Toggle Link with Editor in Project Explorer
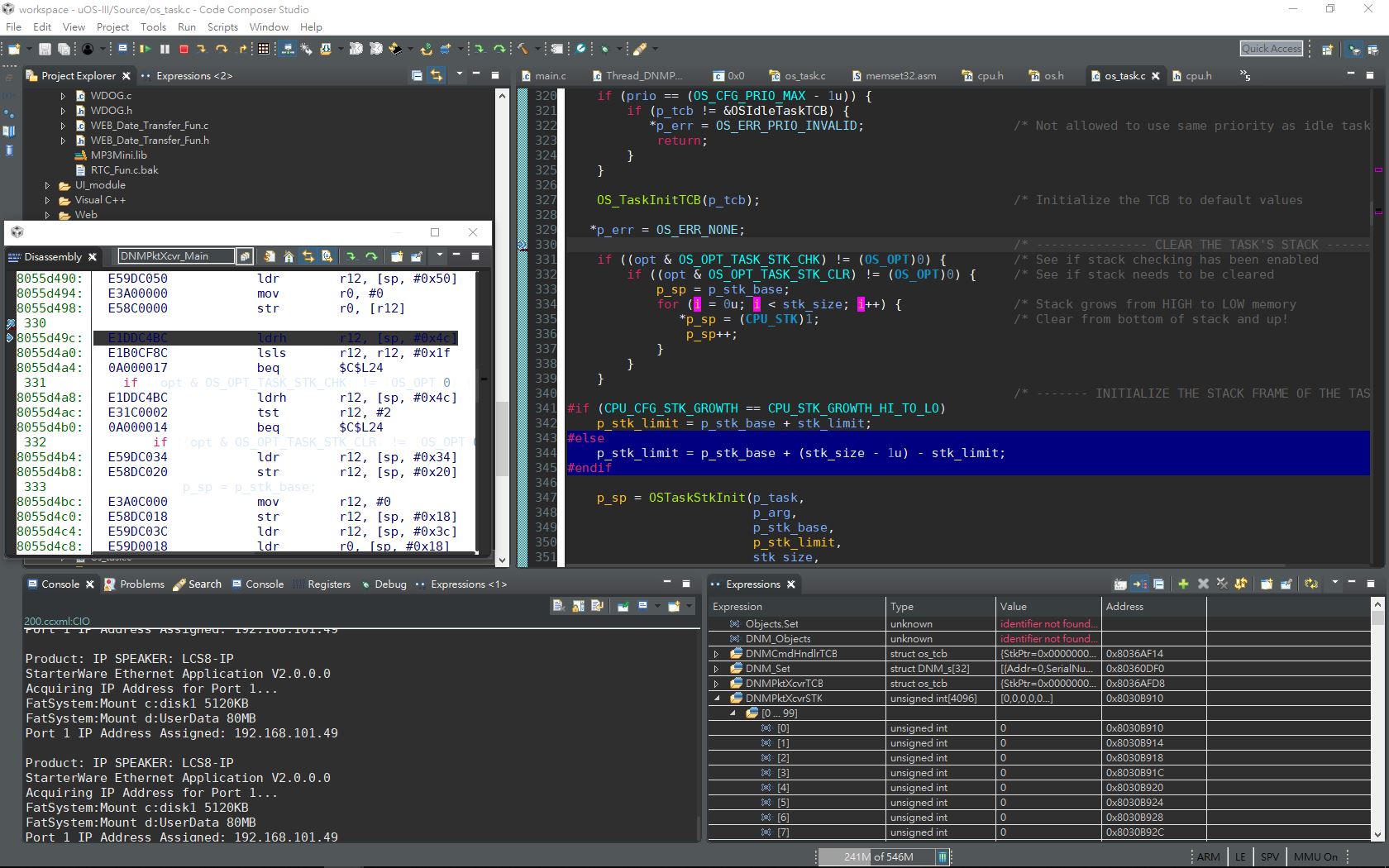 (437, 76)
